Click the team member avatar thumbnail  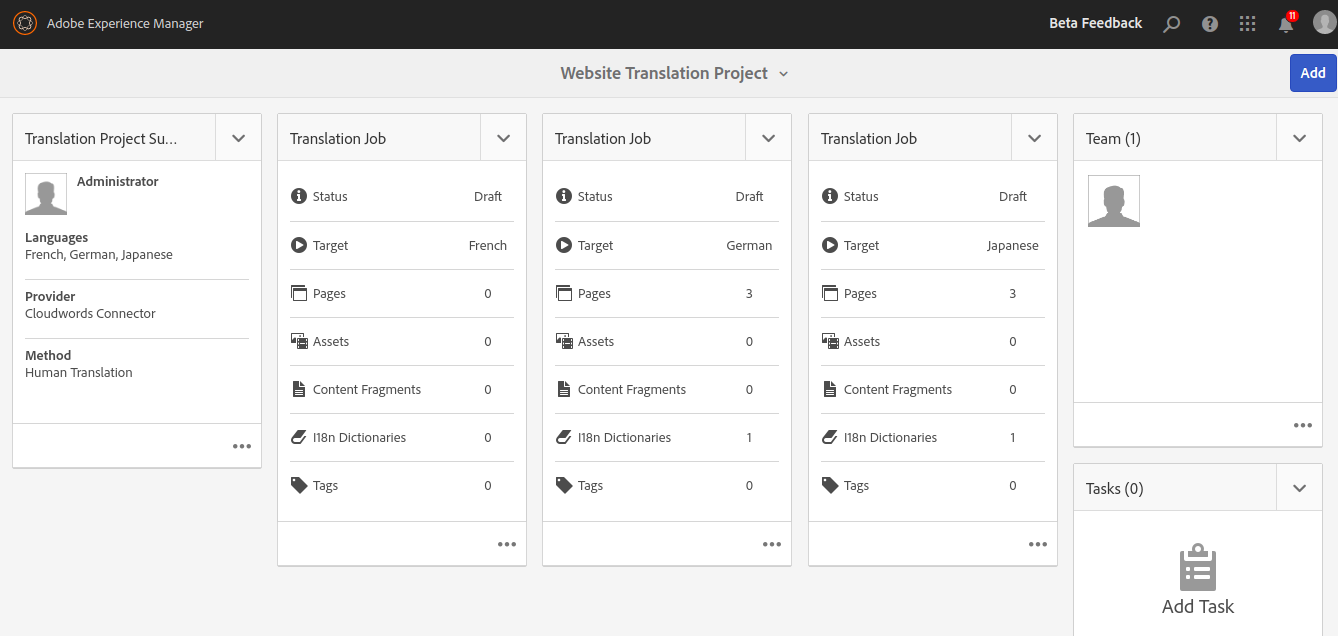[x=1113, y=201]
